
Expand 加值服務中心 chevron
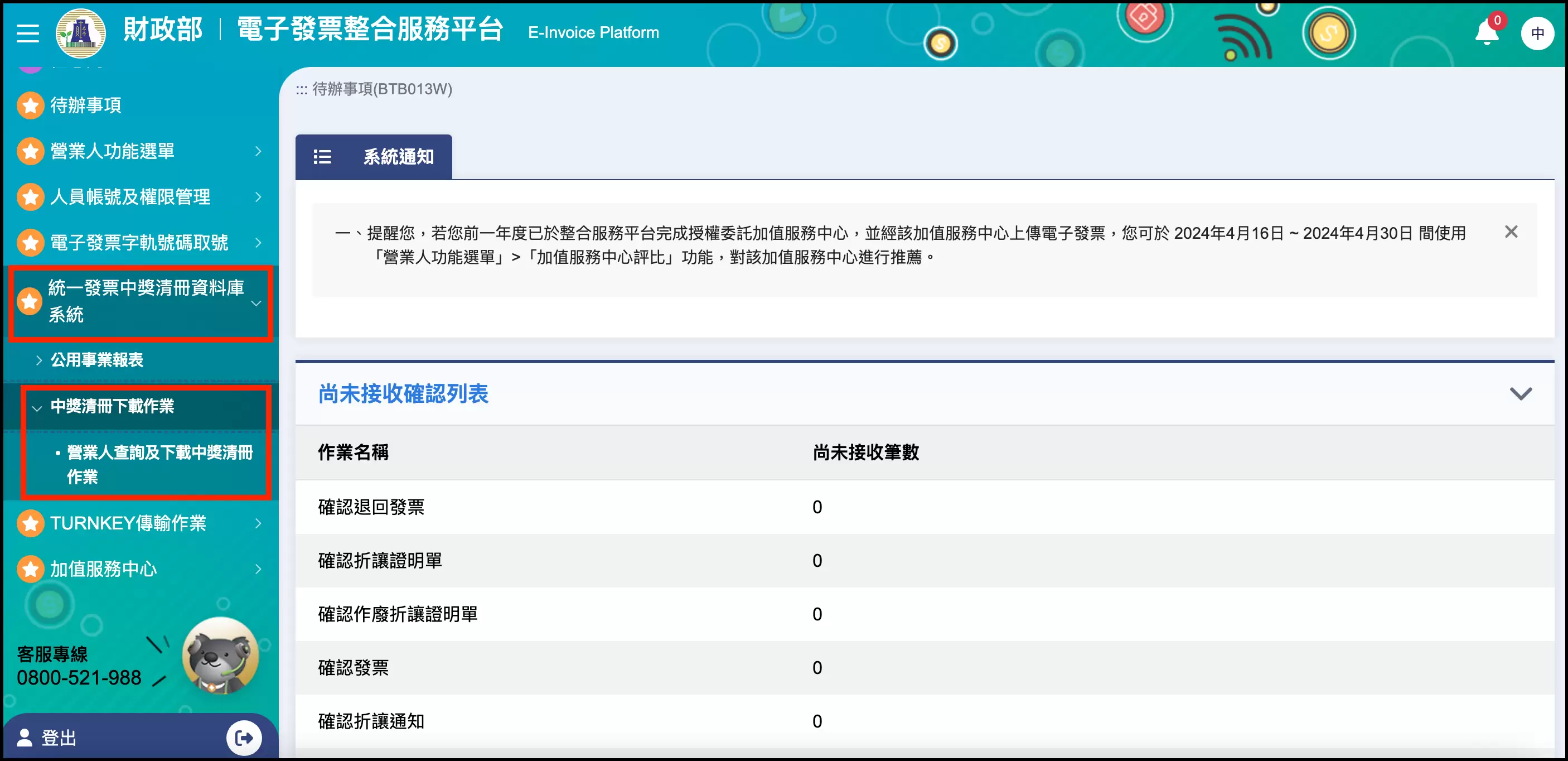258,569
